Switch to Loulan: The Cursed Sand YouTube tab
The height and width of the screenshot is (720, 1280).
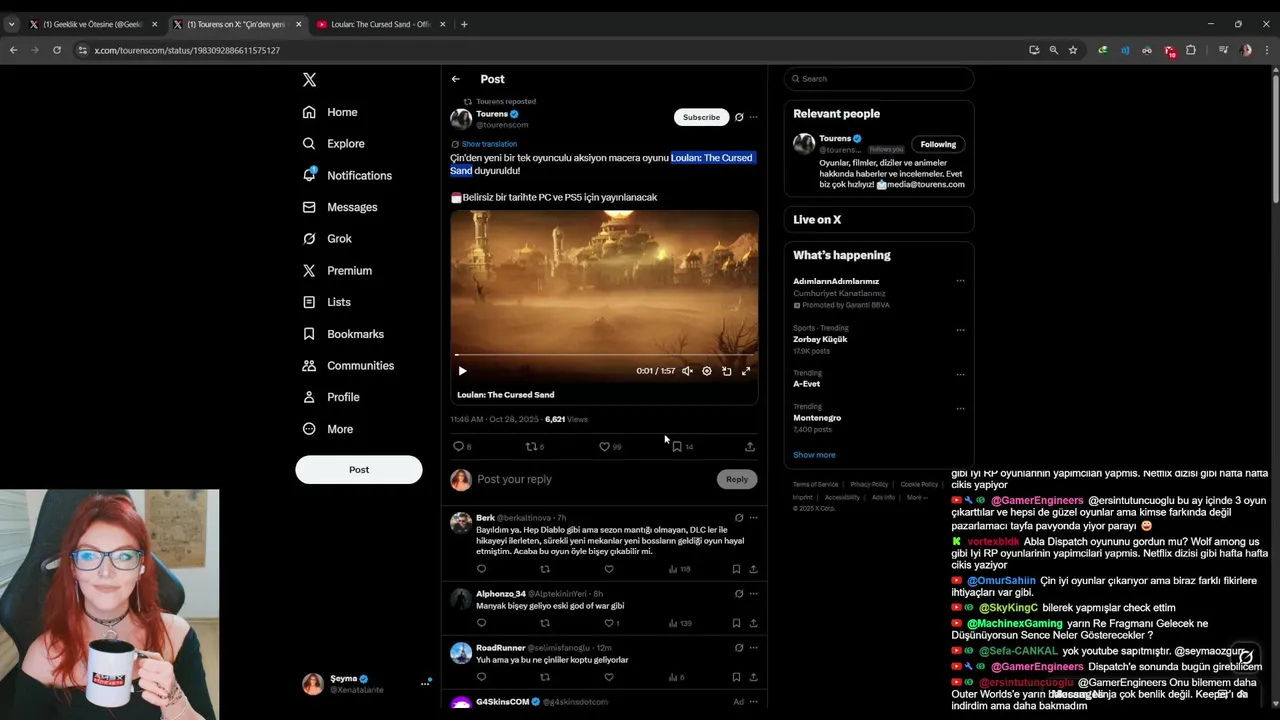click(x=380, y=24)
